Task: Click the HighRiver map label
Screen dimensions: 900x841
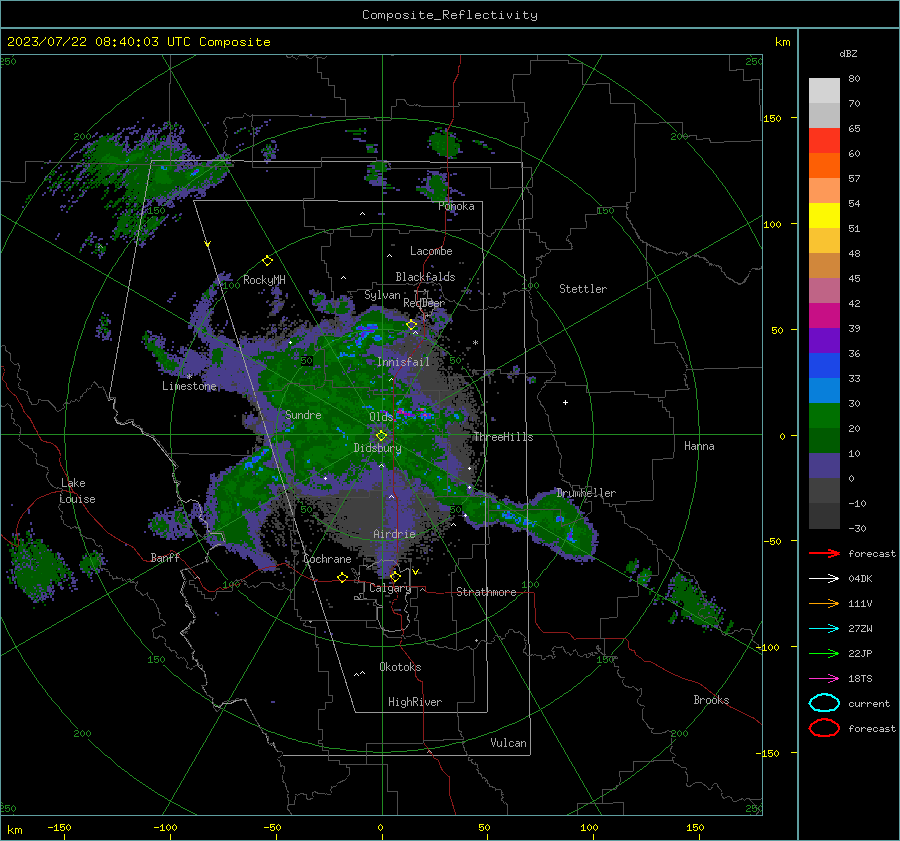Action: [415, 702]
